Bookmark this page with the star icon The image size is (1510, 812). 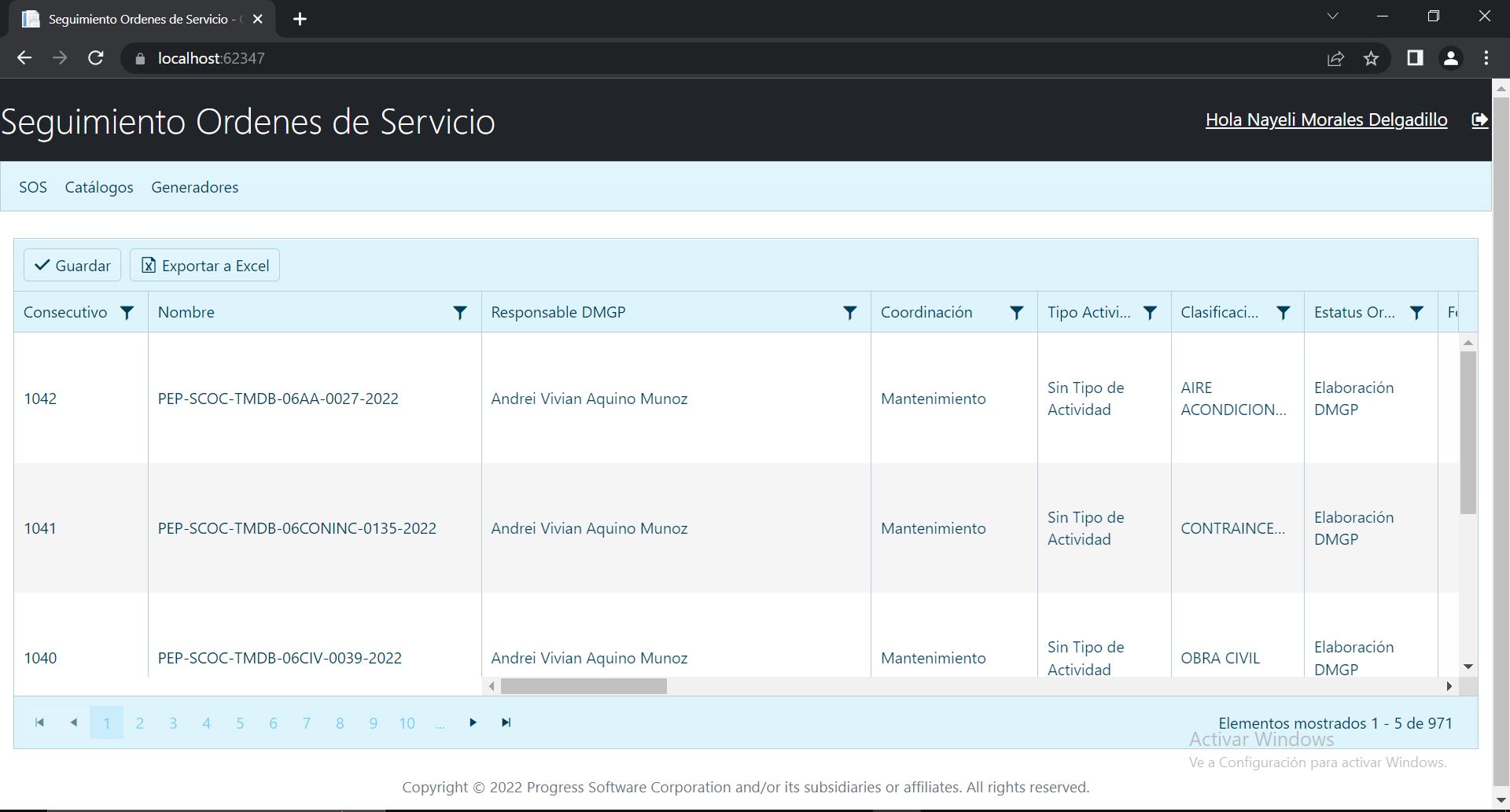point(1371,58)
